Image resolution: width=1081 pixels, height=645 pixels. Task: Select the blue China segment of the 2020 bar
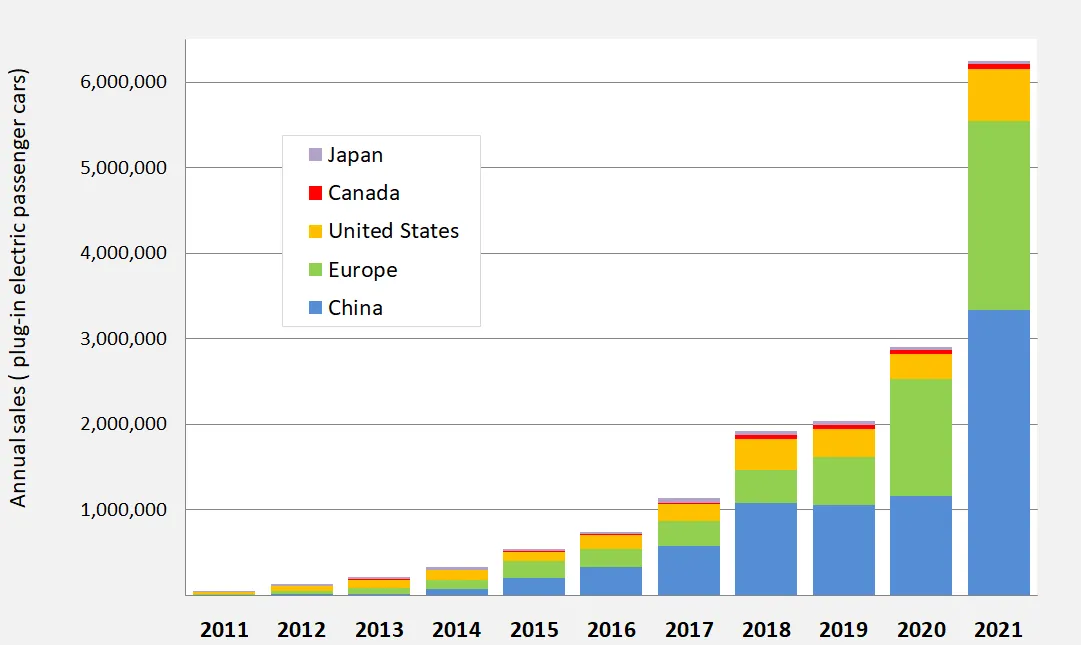tap(921, 546)
